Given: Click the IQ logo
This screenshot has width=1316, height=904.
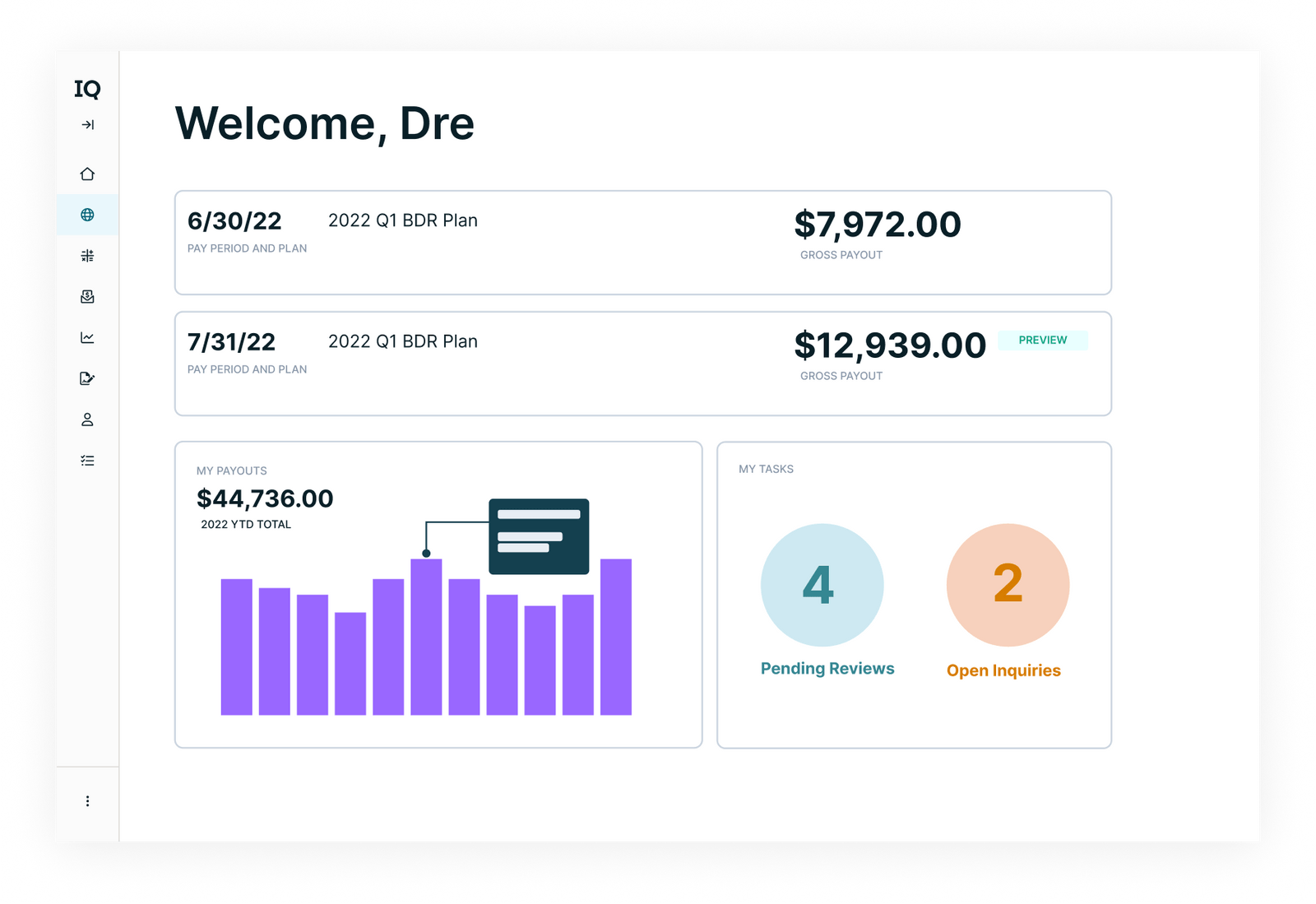Looking at the screenshot, I should [x=87, y=90].
